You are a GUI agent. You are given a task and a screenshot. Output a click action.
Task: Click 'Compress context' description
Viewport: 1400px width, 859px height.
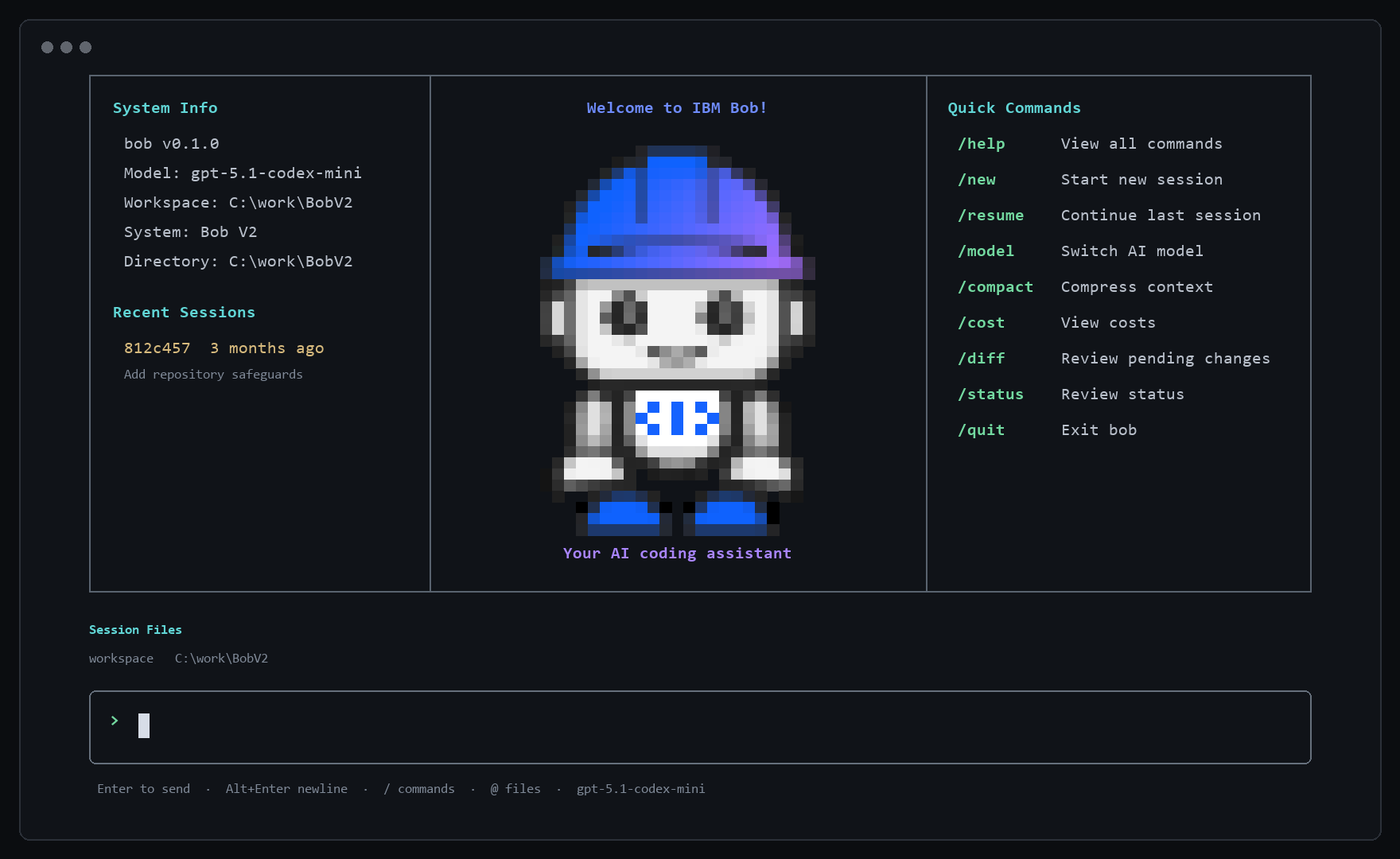pos(1137,287)
